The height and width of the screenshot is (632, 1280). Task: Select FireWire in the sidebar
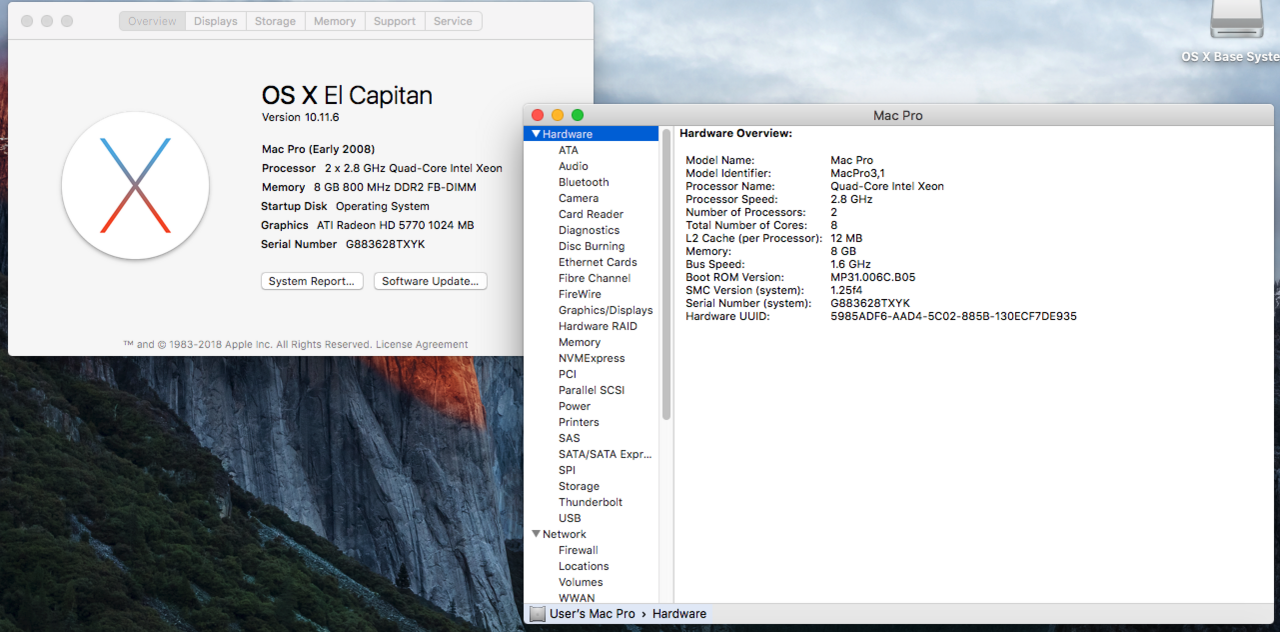[580, 294]
